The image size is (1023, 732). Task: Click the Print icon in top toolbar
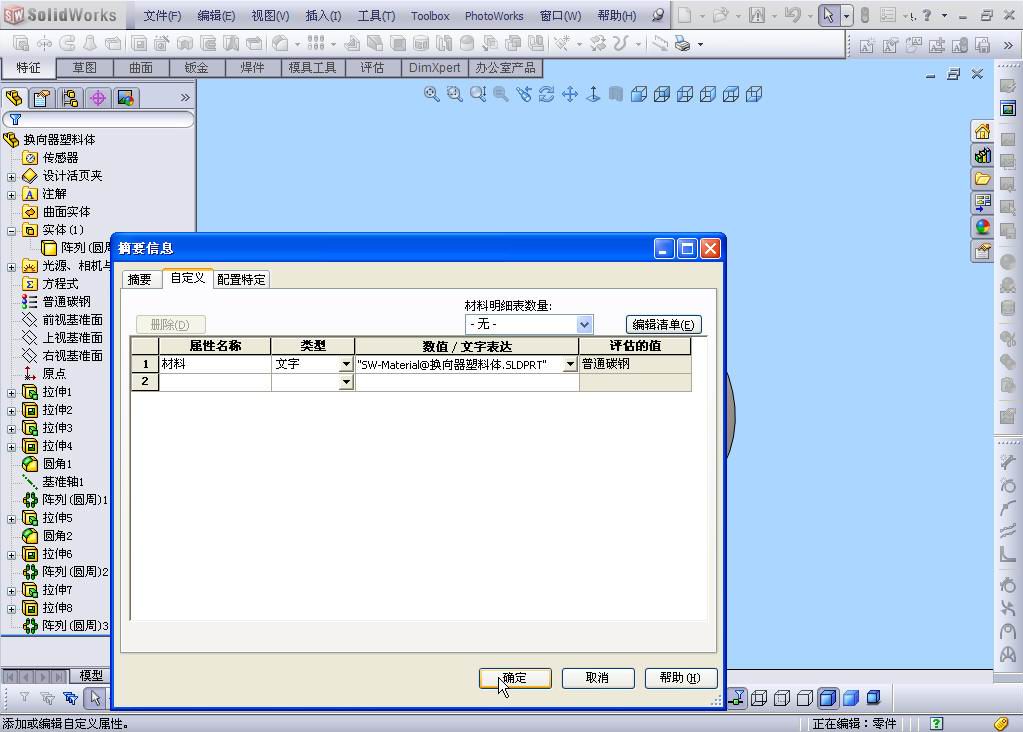click(x=682, y=44)
